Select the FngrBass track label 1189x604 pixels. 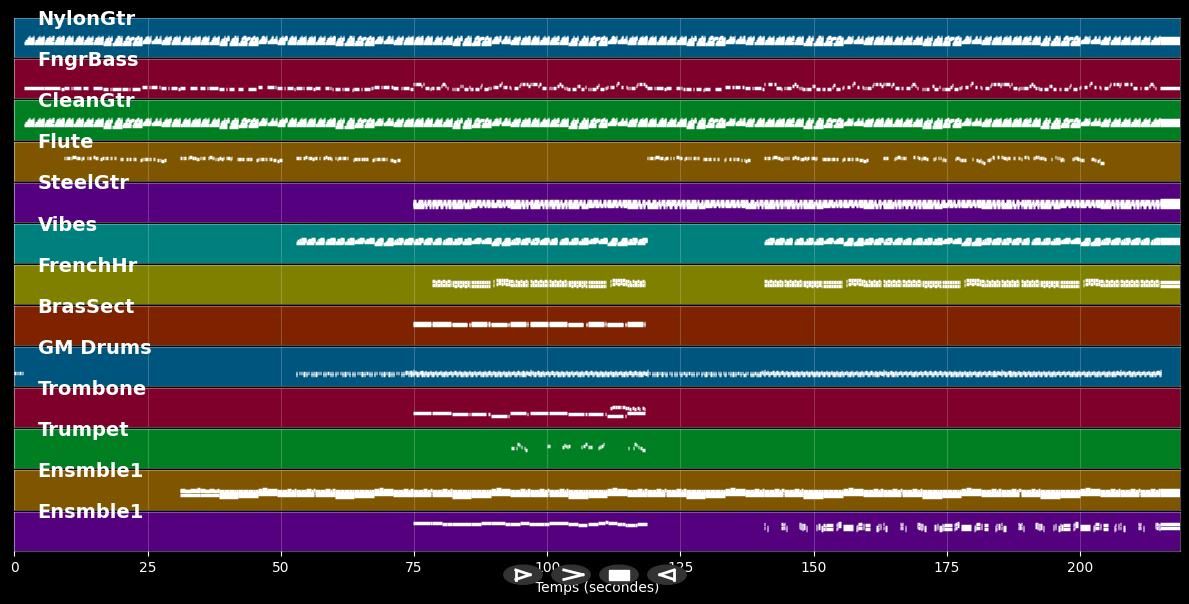(x=88, y=60)
